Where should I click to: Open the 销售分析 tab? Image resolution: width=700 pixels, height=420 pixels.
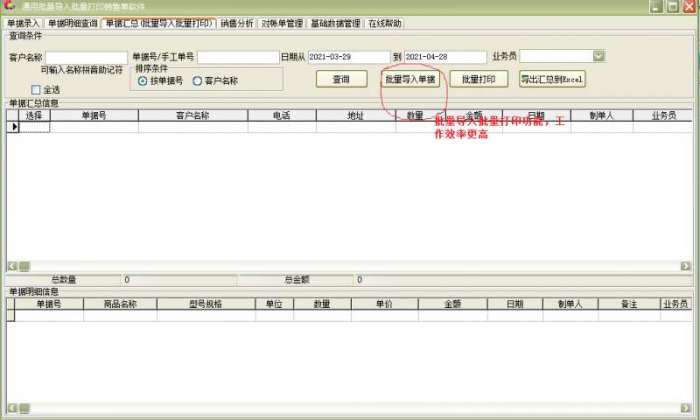coord(237,23)
